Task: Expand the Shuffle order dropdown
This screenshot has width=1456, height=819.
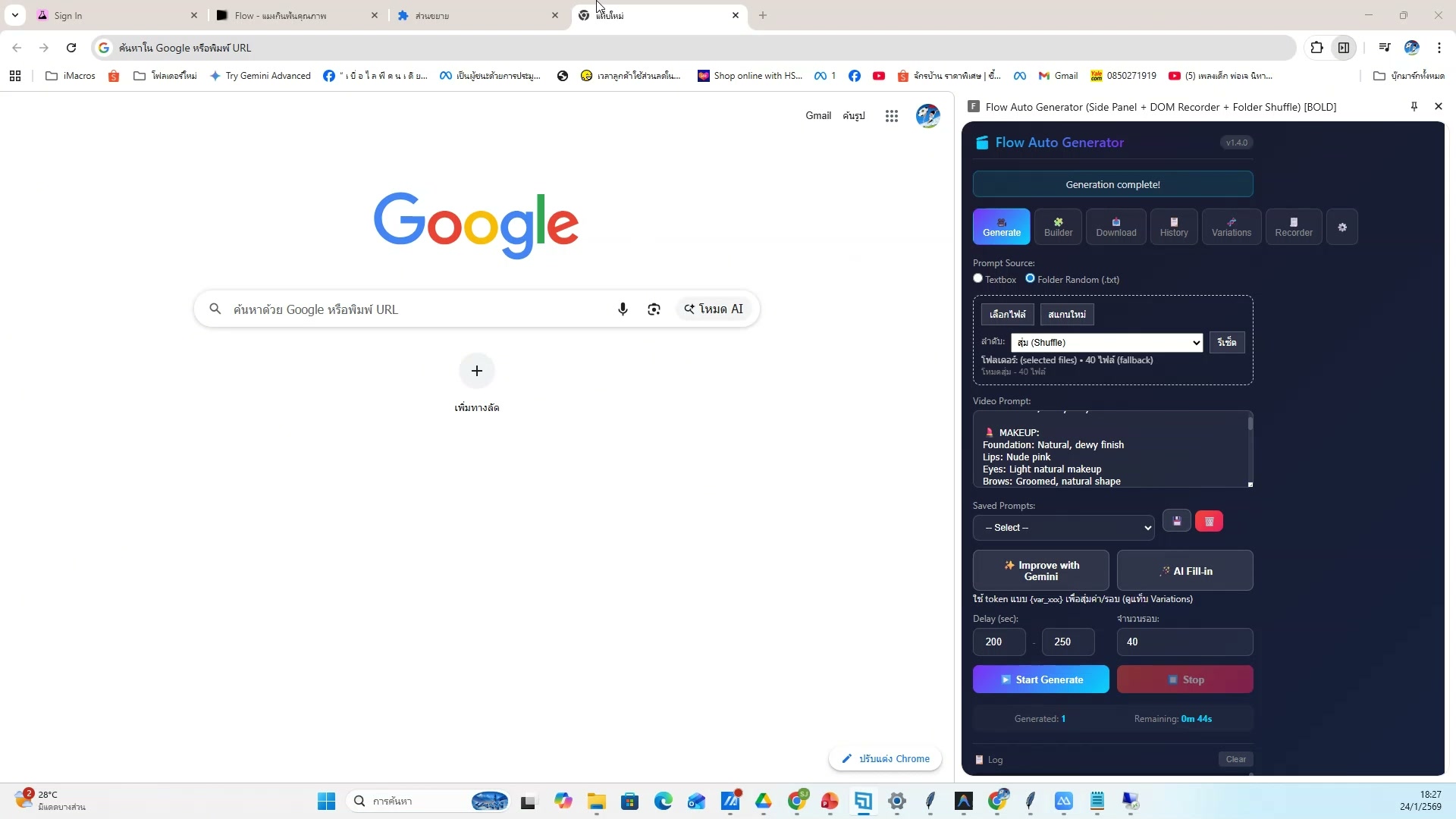Action: pyautogui.click(x=1106, y=343)
